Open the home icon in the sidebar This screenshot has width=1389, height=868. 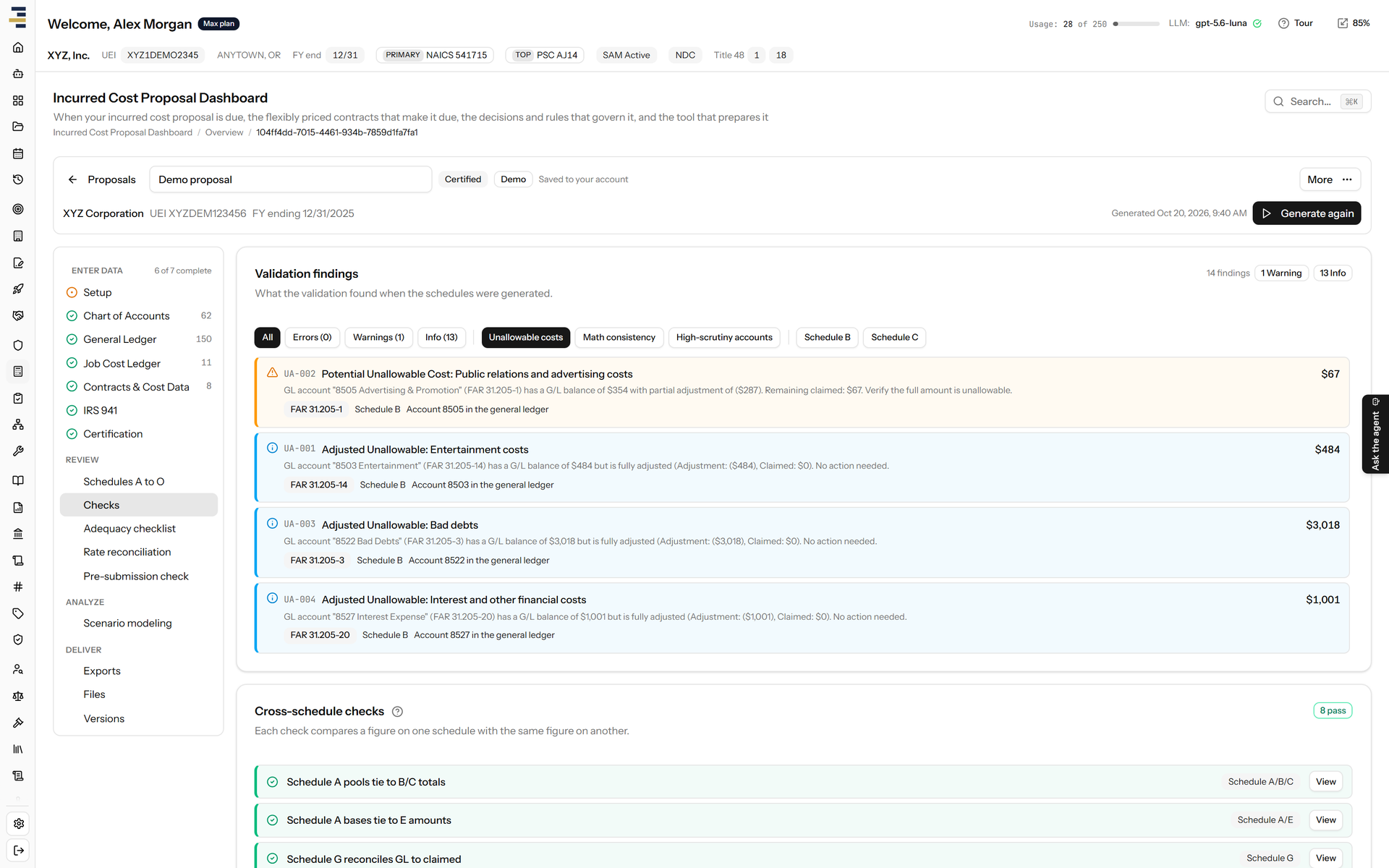pyautogui.click(x=18, y=48)
